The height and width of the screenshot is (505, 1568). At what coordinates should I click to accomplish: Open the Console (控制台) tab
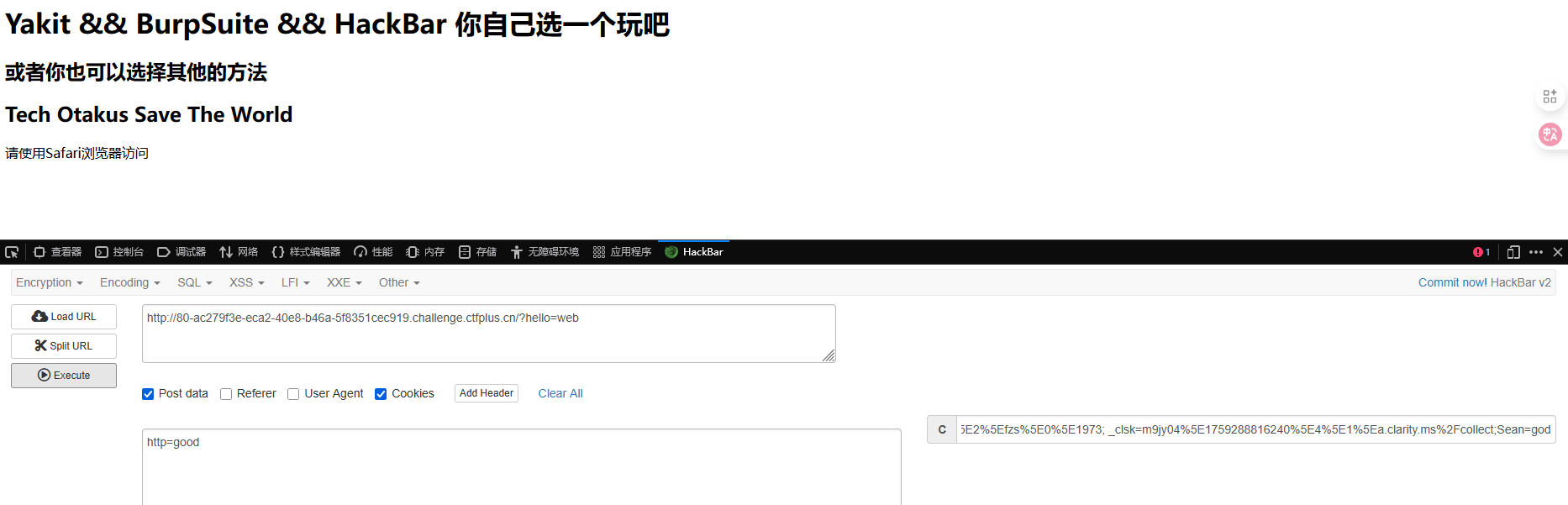coord(119,252)
